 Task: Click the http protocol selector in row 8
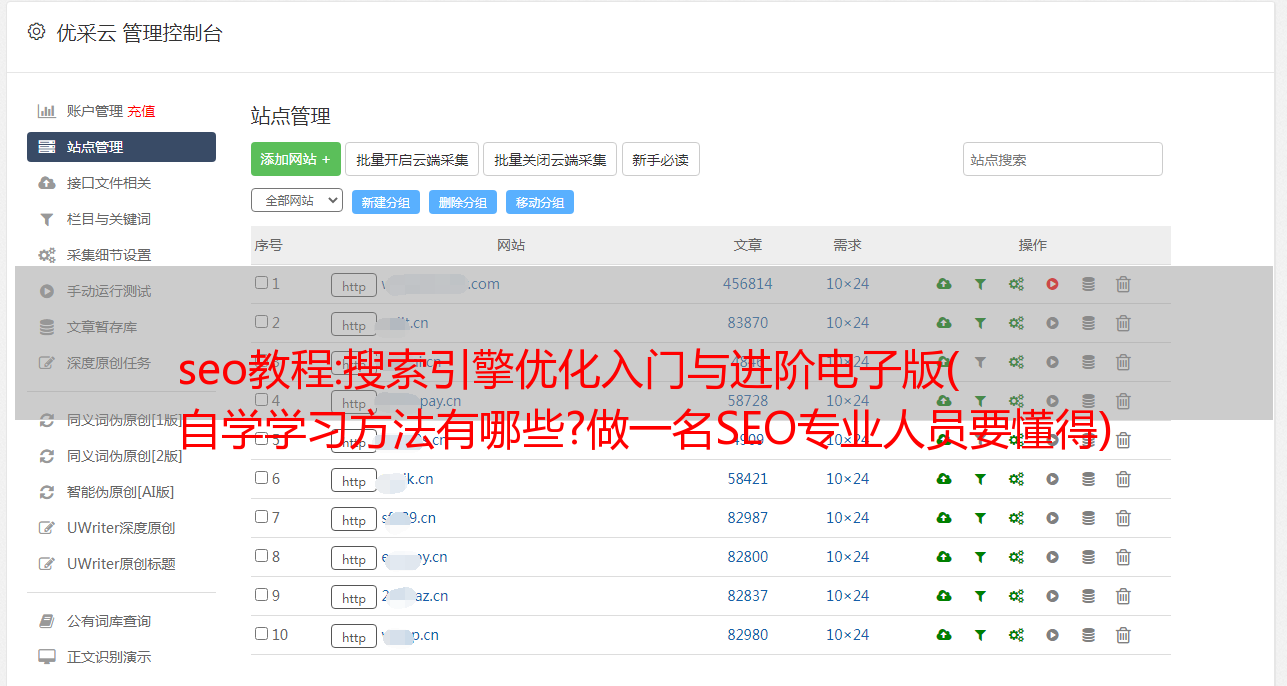[354, 558]
